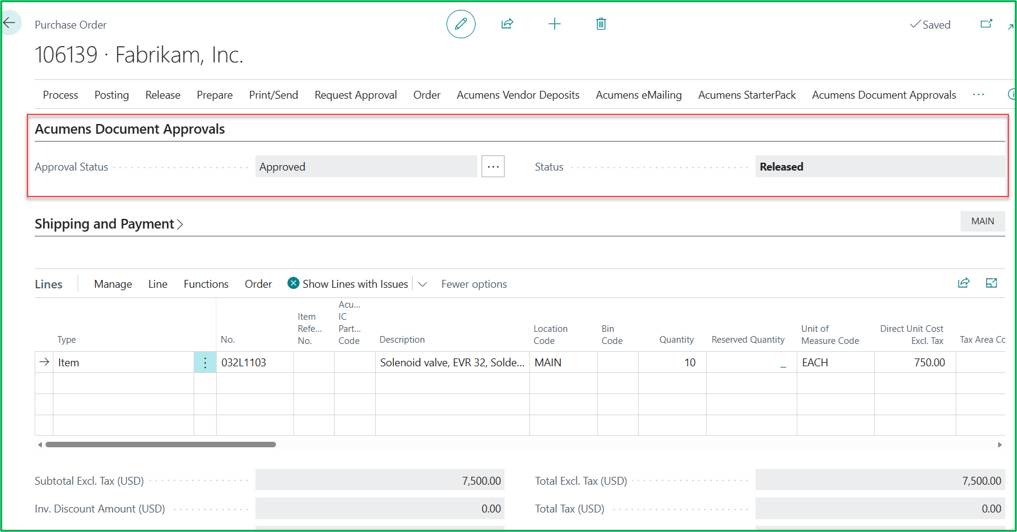Click Location Code column header
Screen dimensions: 1017x532
coord(550,334)
